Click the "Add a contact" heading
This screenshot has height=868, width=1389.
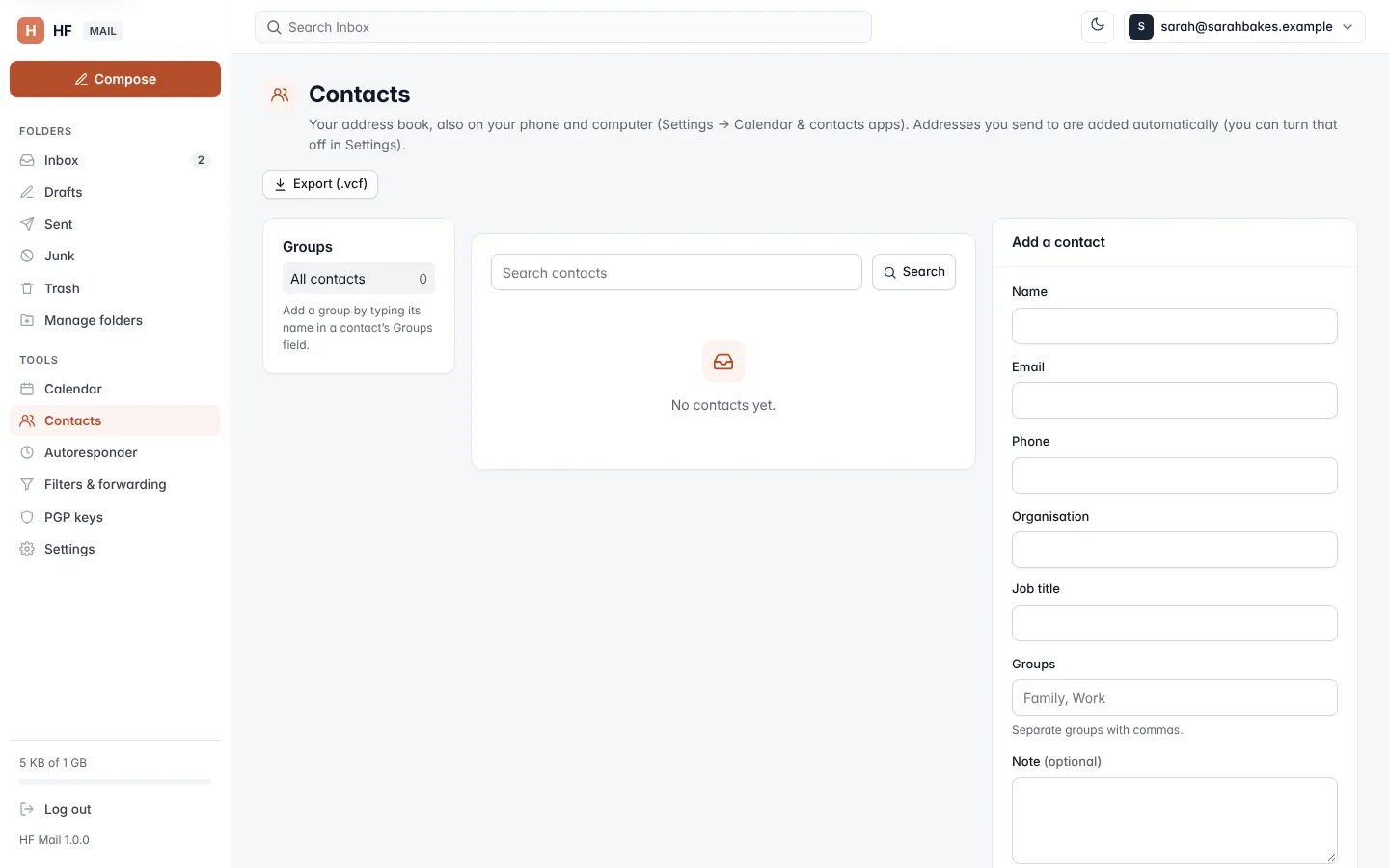[x=1058, y=242]
